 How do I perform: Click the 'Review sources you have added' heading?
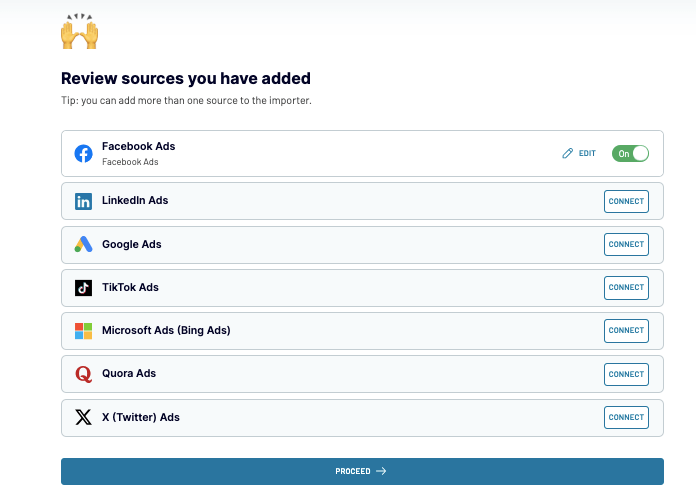(x=186, y=78)
